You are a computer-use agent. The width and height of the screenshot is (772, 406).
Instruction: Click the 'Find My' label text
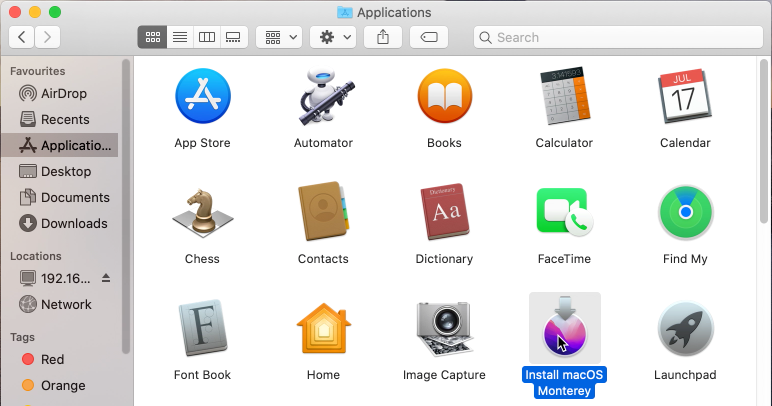(685, 259)
